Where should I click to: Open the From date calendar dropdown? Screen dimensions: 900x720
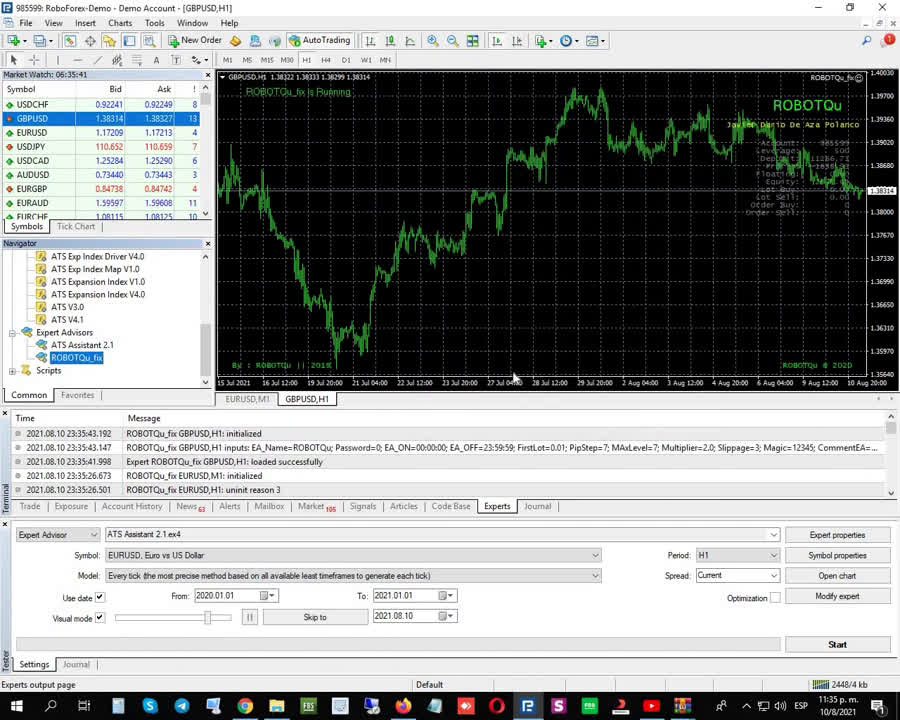point(268,596)
